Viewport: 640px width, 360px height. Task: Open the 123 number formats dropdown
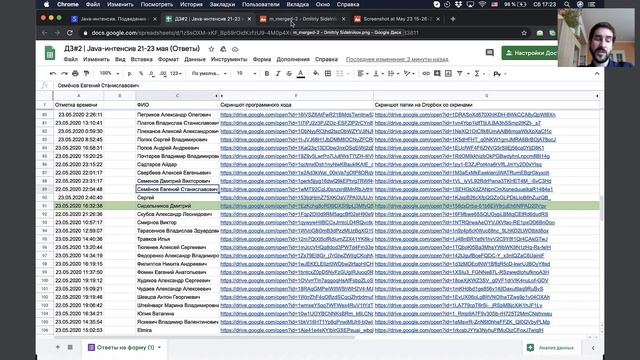pyautogui.click(x=176, y=73)
